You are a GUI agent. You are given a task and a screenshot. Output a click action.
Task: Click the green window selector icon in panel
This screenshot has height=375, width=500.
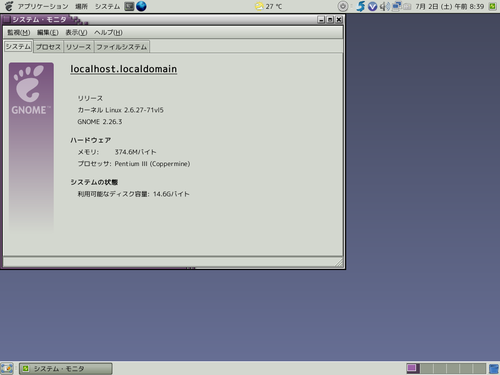(x=493, y=6)
